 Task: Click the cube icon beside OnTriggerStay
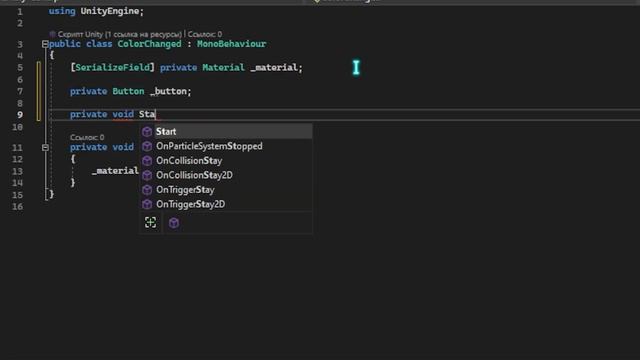pyautogui.click(x=147, y=190)
